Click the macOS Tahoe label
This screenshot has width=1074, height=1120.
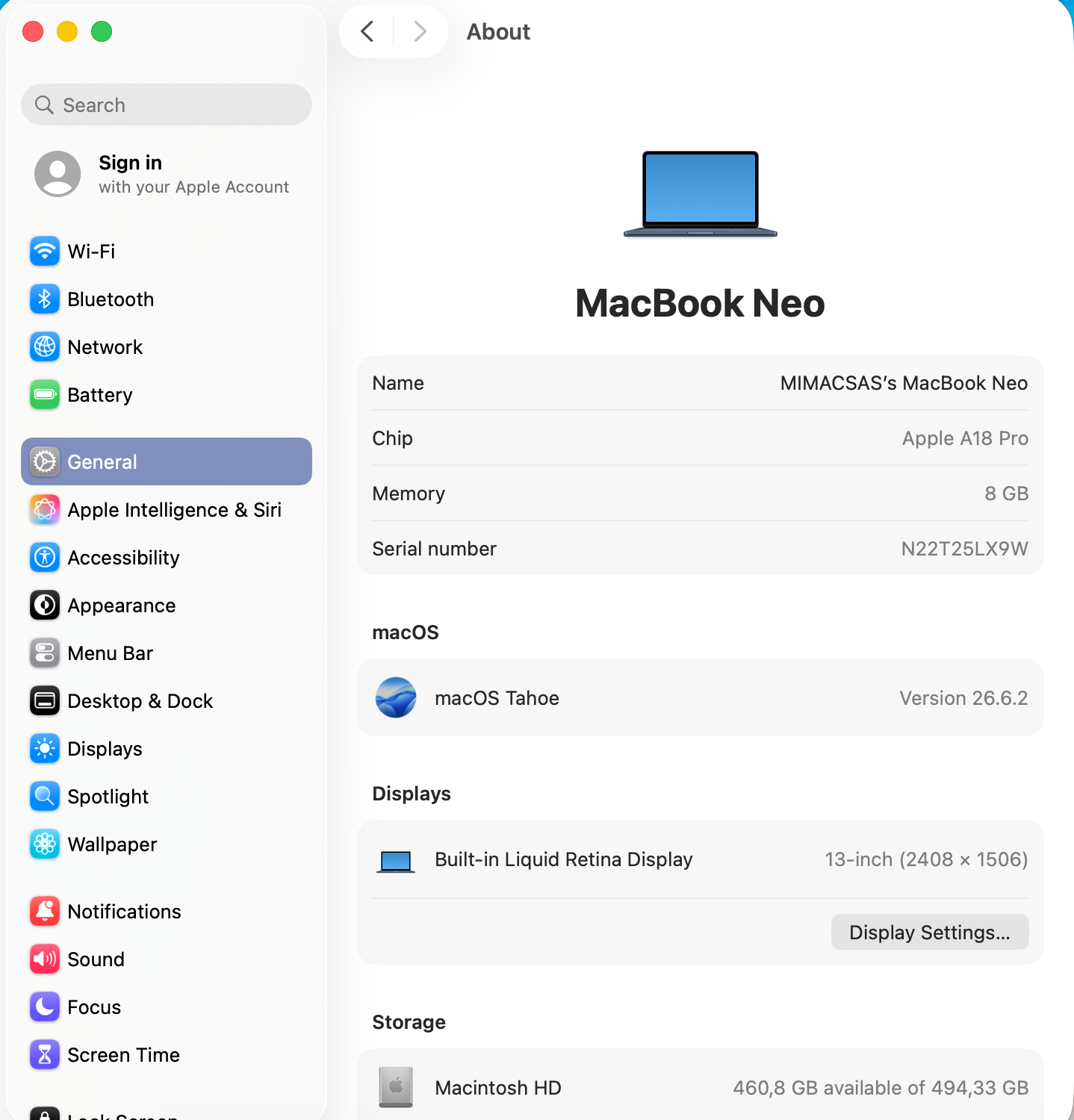[x=497, y=698]
